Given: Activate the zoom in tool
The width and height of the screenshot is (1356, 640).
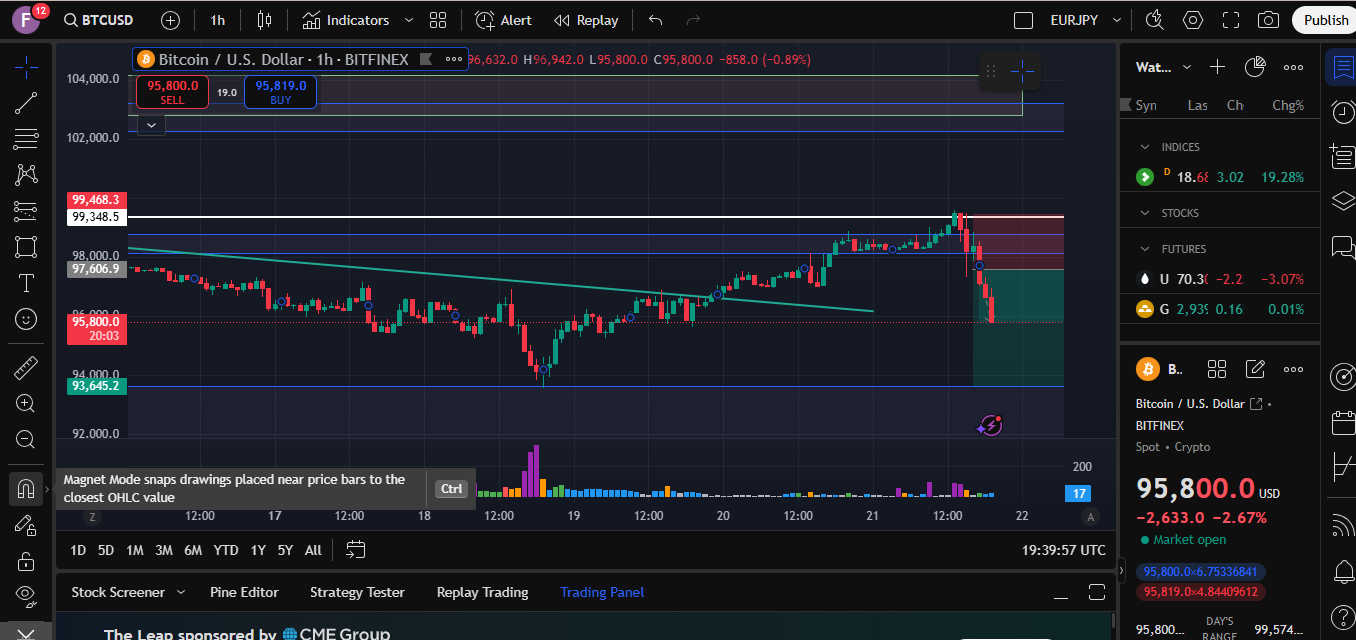Looking at the screenshot, I should (26, 403).
